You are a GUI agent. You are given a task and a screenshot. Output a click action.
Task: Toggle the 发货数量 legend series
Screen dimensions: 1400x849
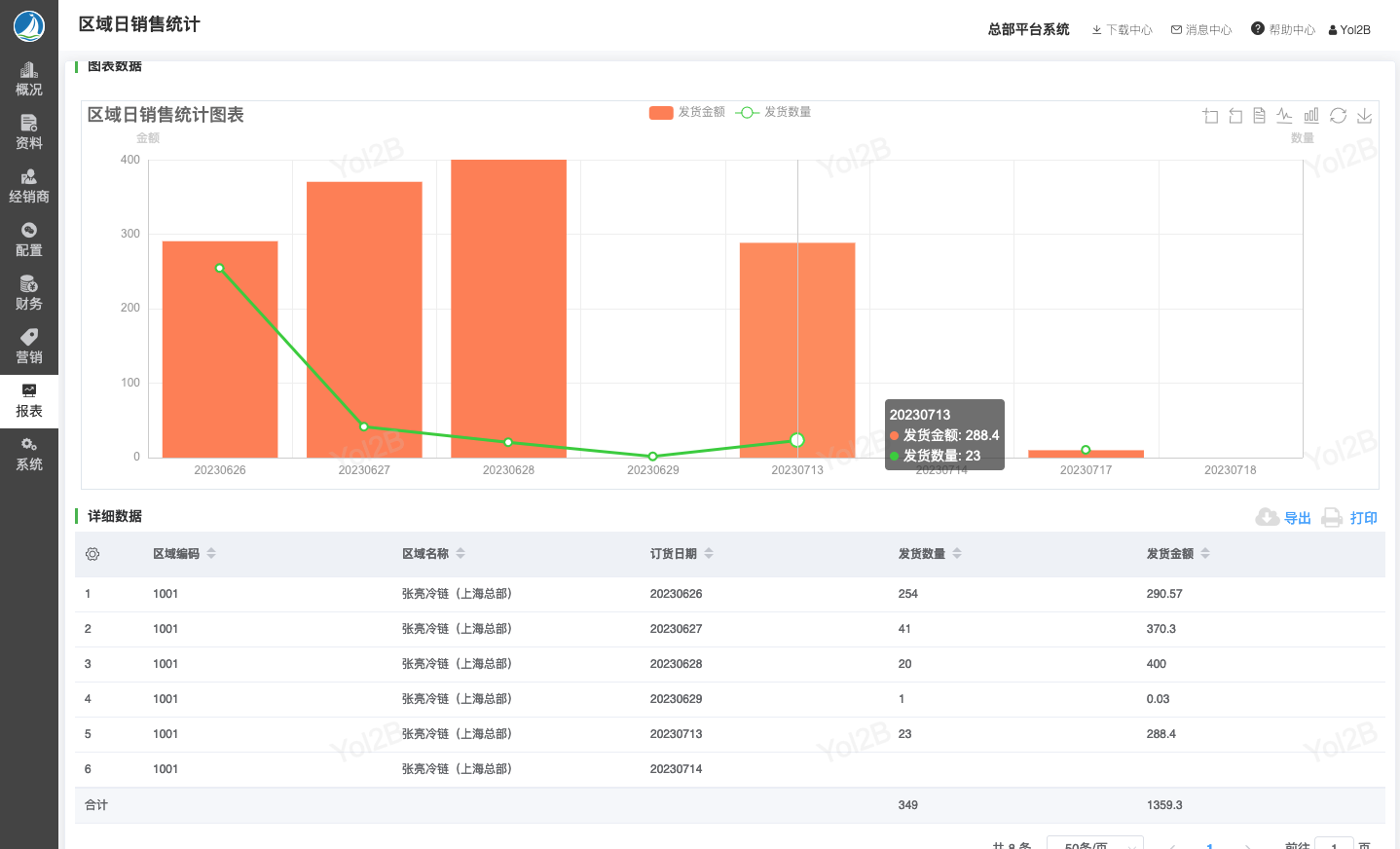tap(774, 112)
